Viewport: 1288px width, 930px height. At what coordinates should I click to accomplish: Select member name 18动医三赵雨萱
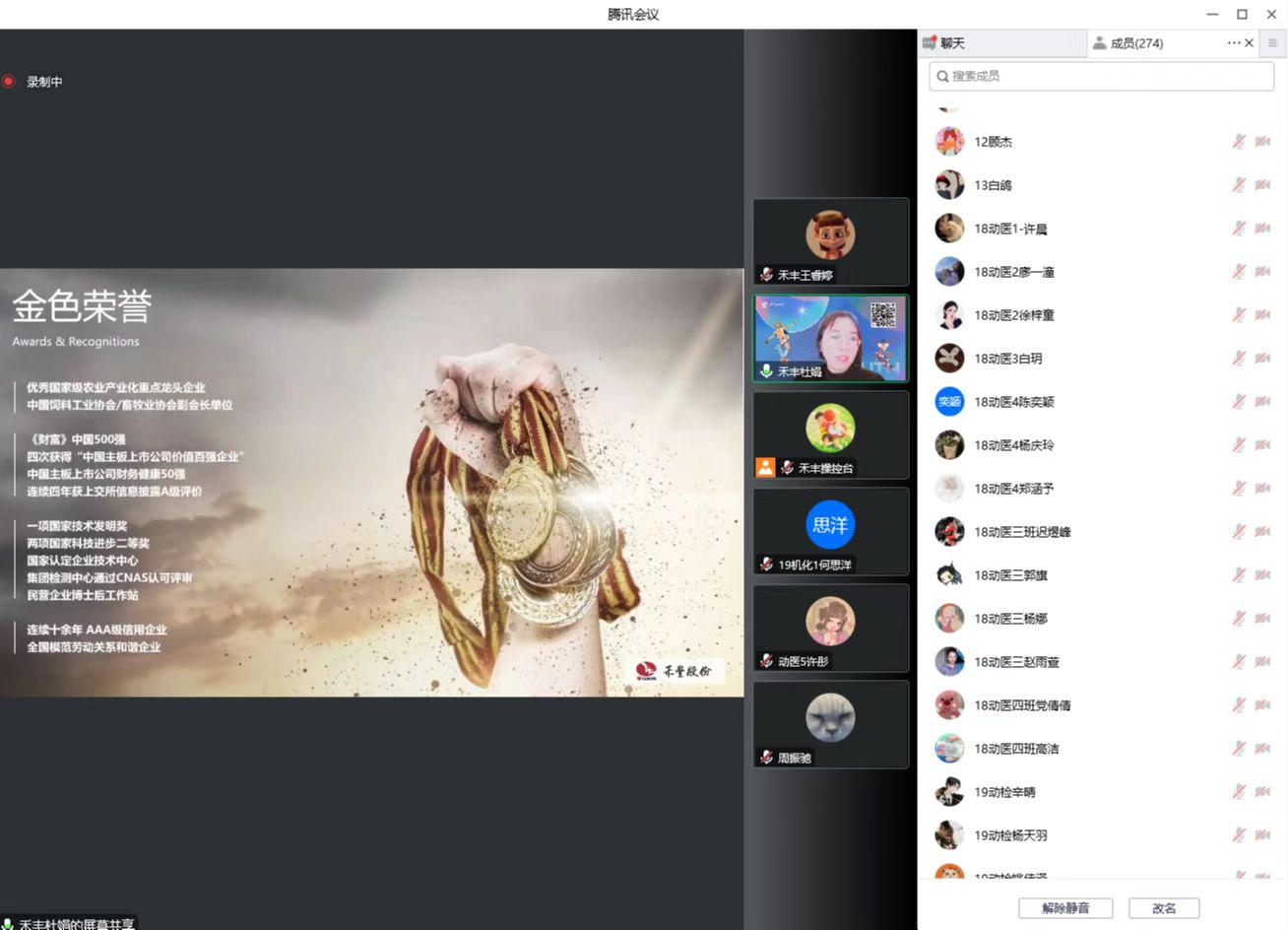(x=1017, y=662)
